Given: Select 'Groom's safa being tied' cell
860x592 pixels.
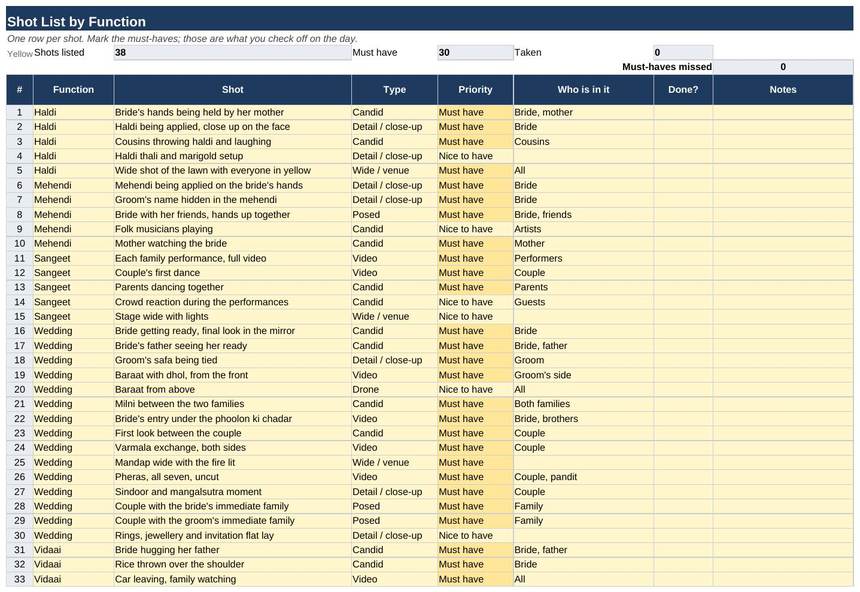Looking at the screenshot, I should (x=233, y=360).
